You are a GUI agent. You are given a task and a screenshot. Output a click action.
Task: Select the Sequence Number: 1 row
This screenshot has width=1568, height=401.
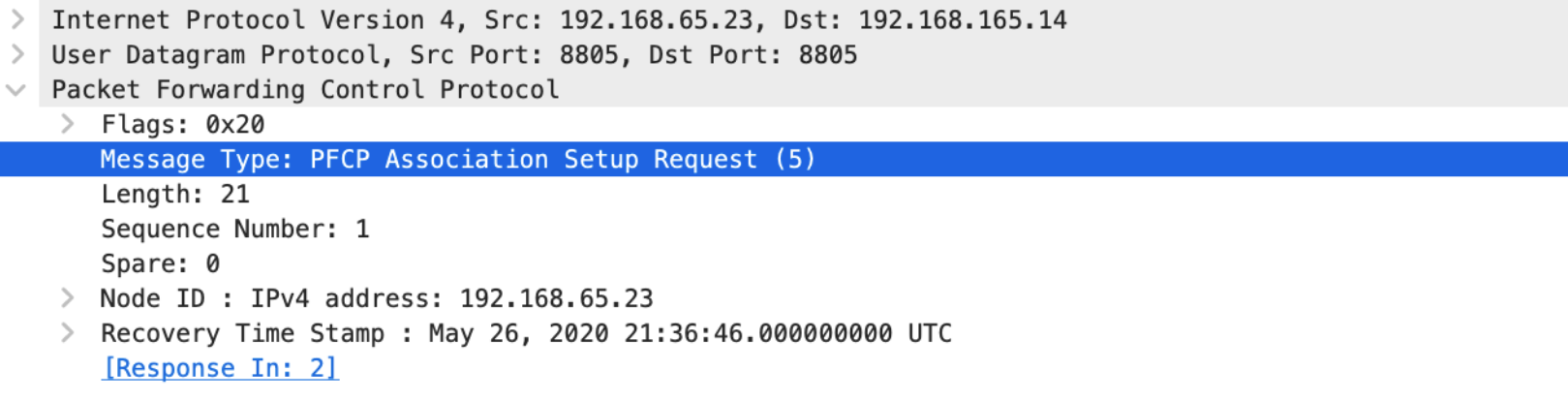pos(234,230)
